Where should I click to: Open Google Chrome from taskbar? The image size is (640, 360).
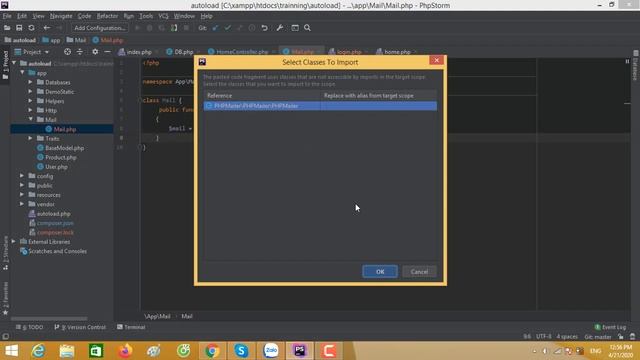click(212, 351)
